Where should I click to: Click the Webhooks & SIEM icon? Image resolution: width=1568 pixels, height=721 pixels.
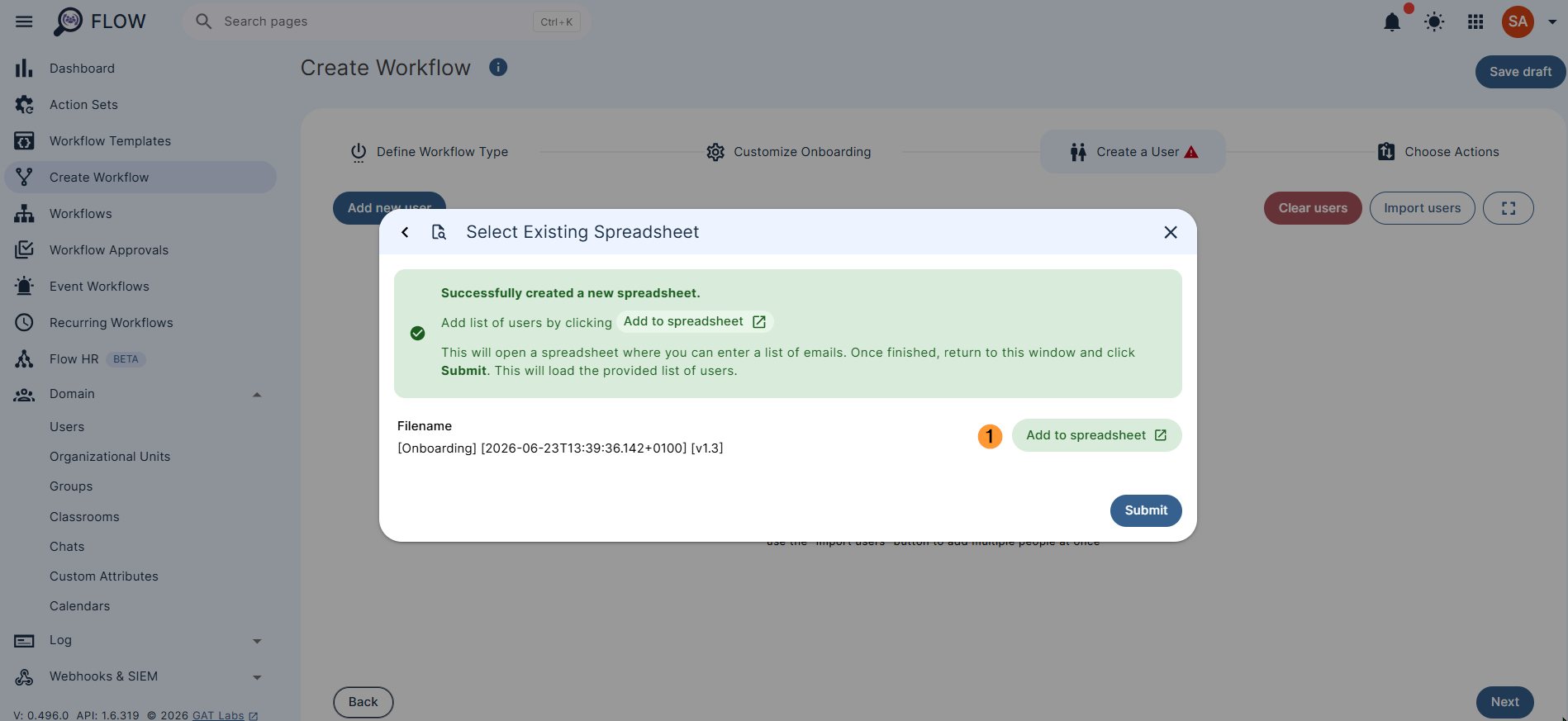(24, 677)
